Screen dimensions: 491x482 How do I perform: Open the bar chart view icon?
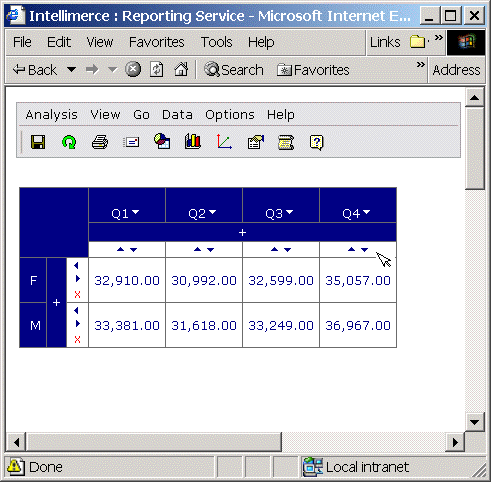pyautogui.click(x=193, y=141)
